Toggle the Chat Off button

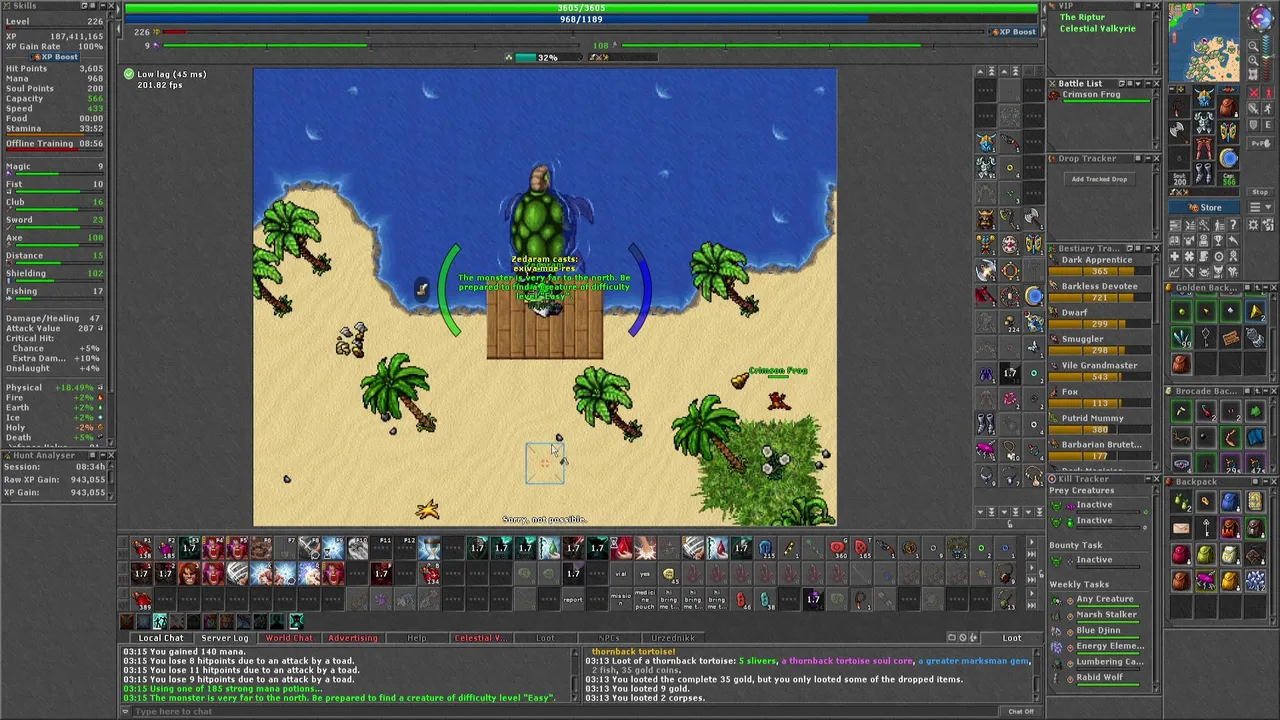click(x=1021, y=711)
